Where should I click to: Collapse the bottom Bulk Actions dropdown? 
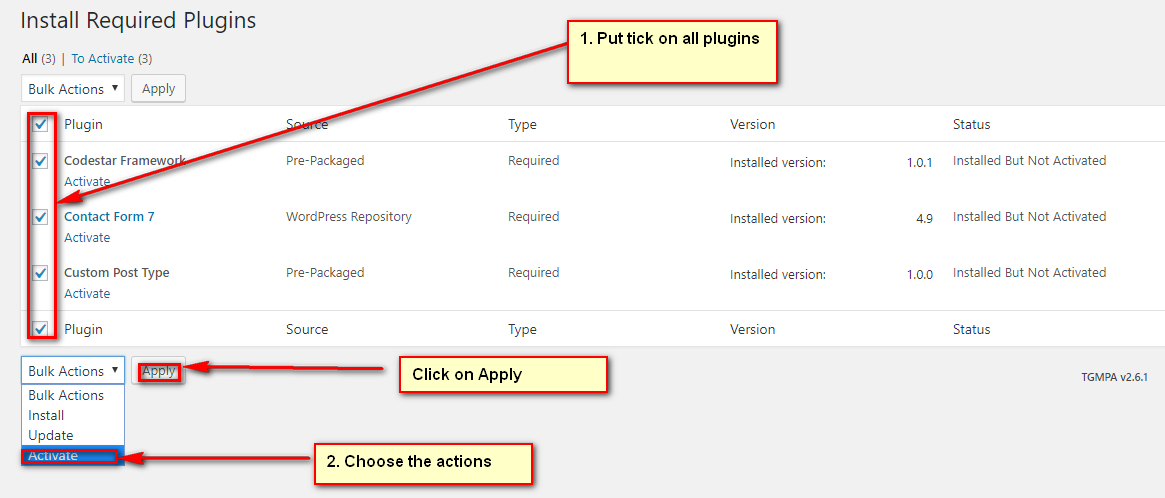73,370
